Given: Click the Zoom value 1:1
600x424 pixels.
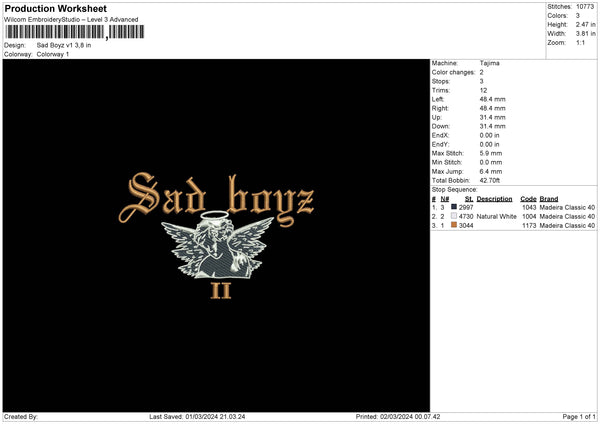Looking at the screenshot, I should [x=580, y=42].
